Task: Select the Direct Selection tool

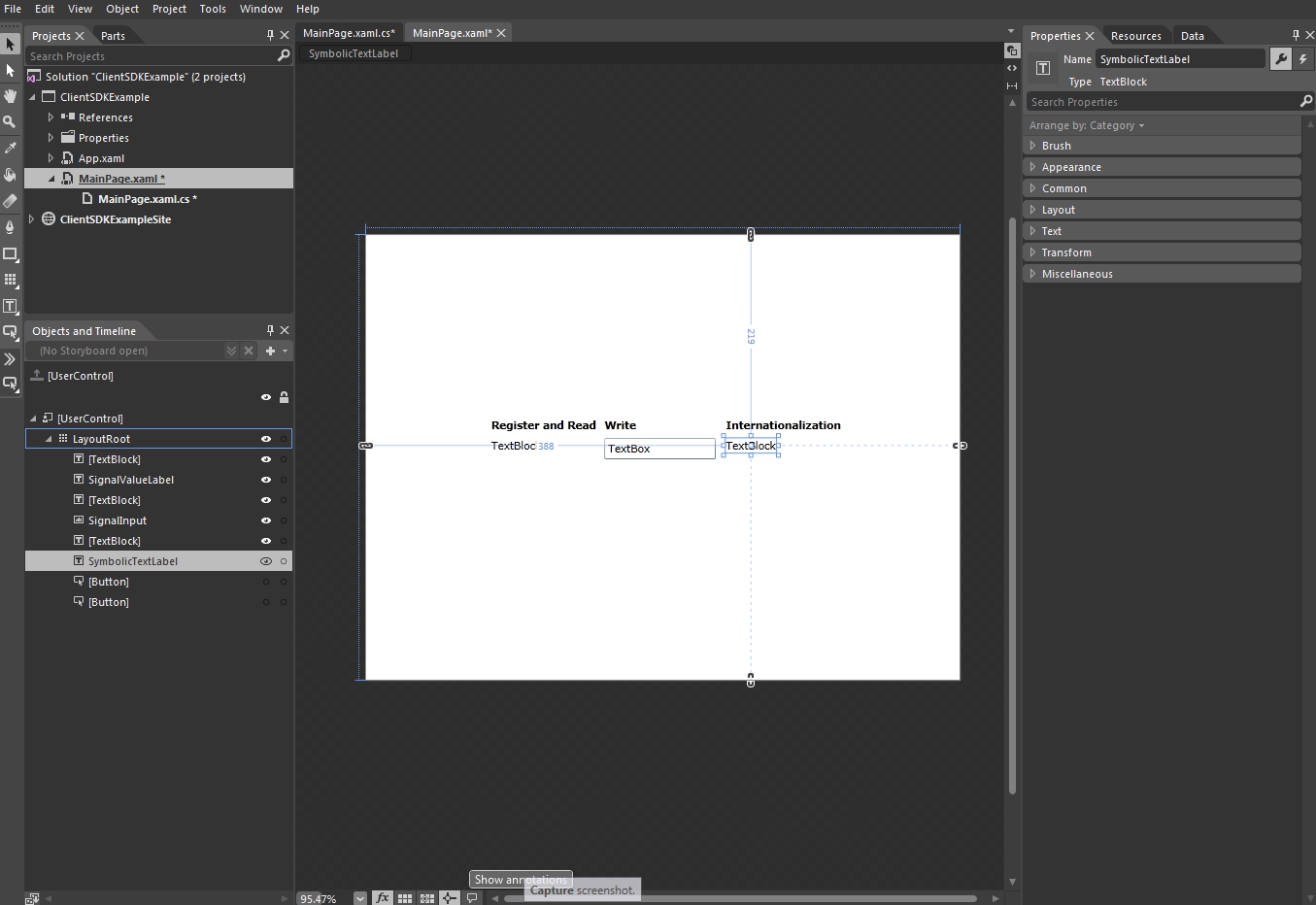Action: coord(10,71)
